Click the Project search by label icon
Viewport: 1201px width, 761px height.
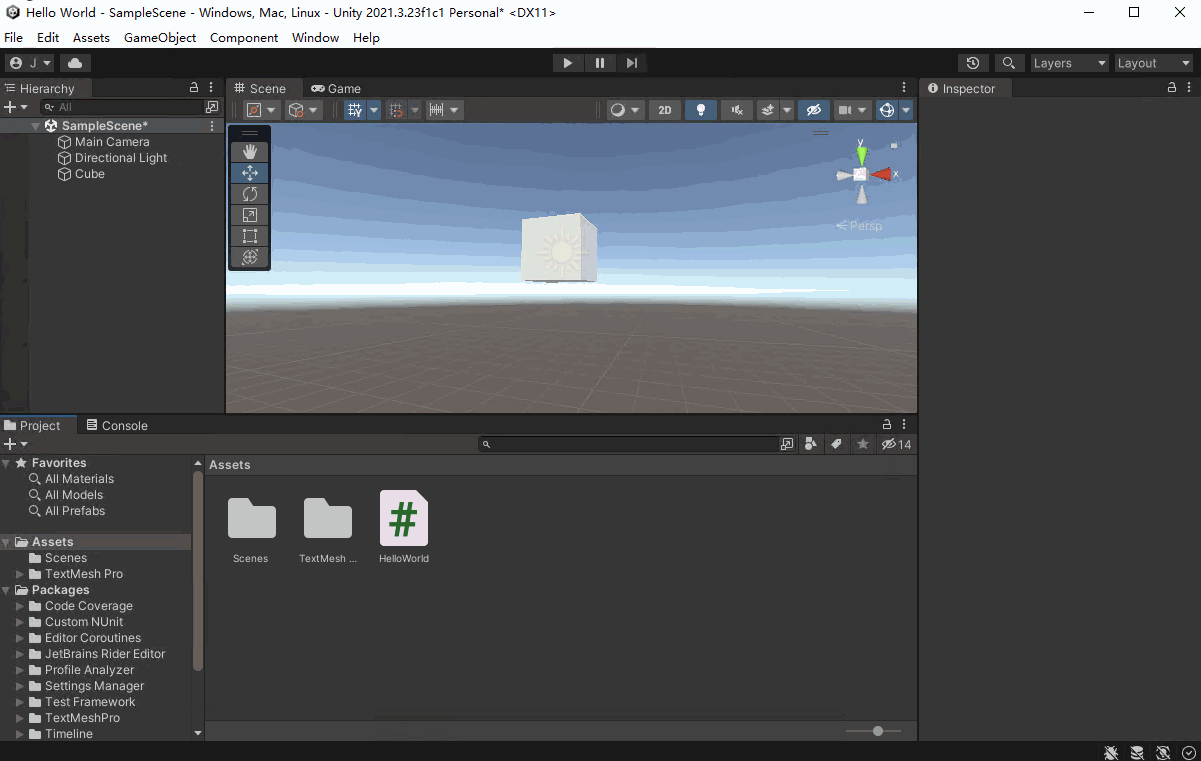(837, 444)
